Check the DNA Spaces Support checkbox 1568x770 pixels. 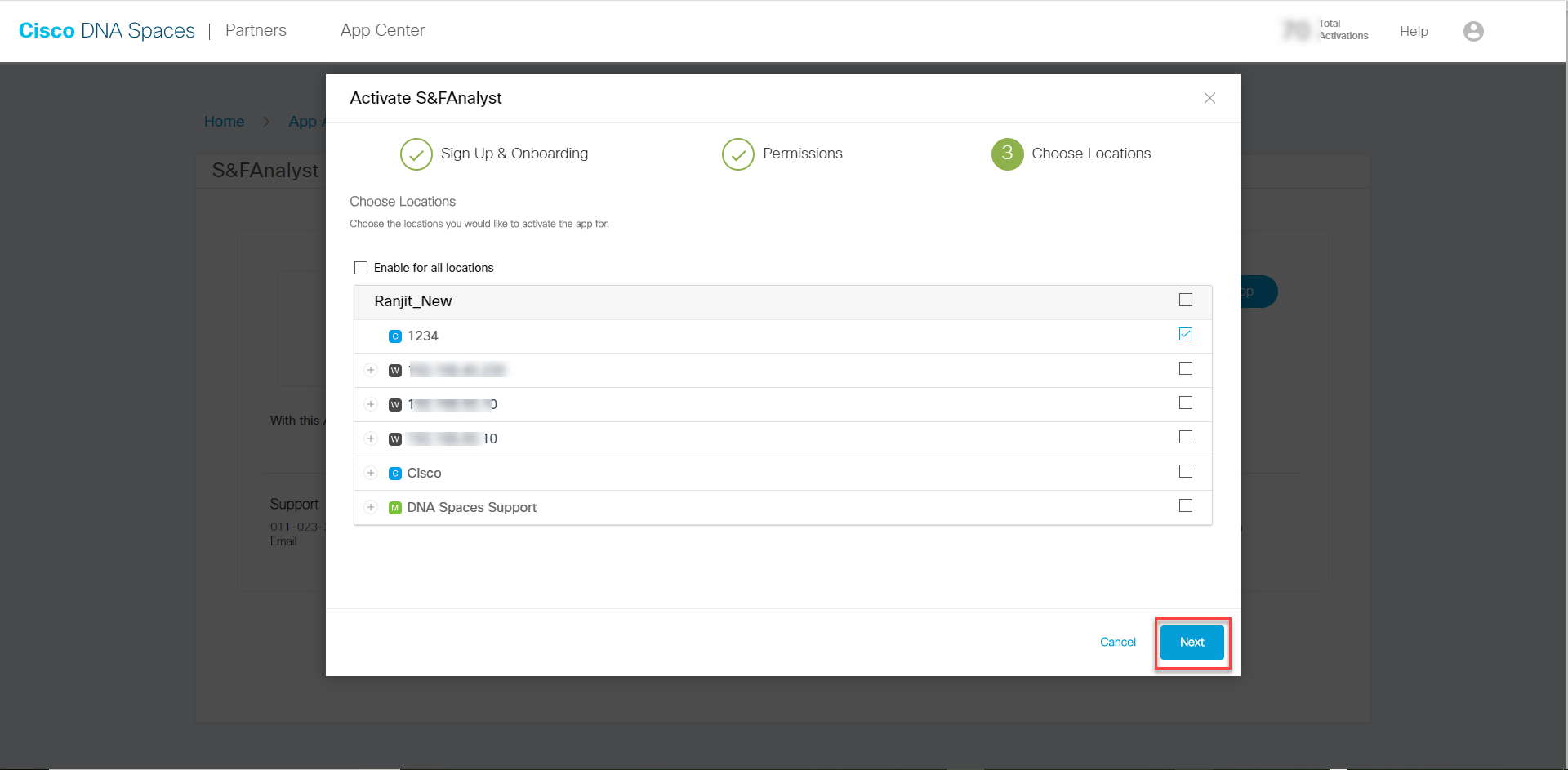(x=1186, y=505)
